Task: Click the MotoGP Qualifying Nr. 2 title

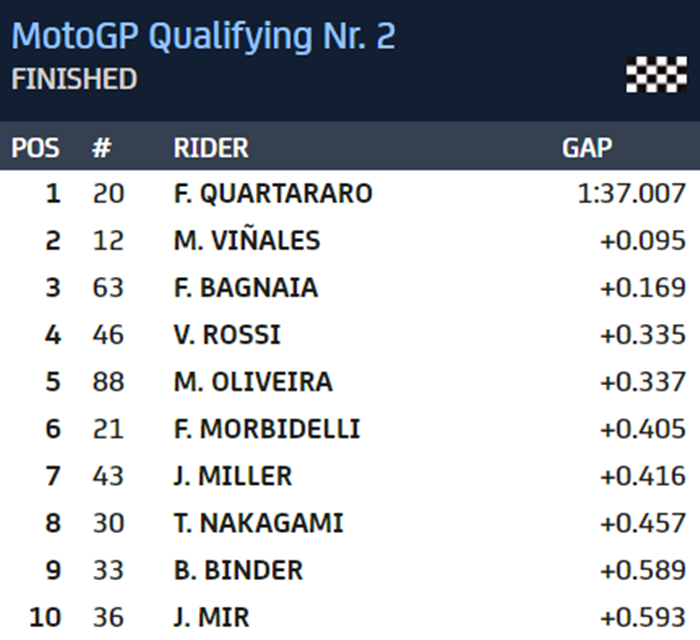Action: [x=203, y=36]
